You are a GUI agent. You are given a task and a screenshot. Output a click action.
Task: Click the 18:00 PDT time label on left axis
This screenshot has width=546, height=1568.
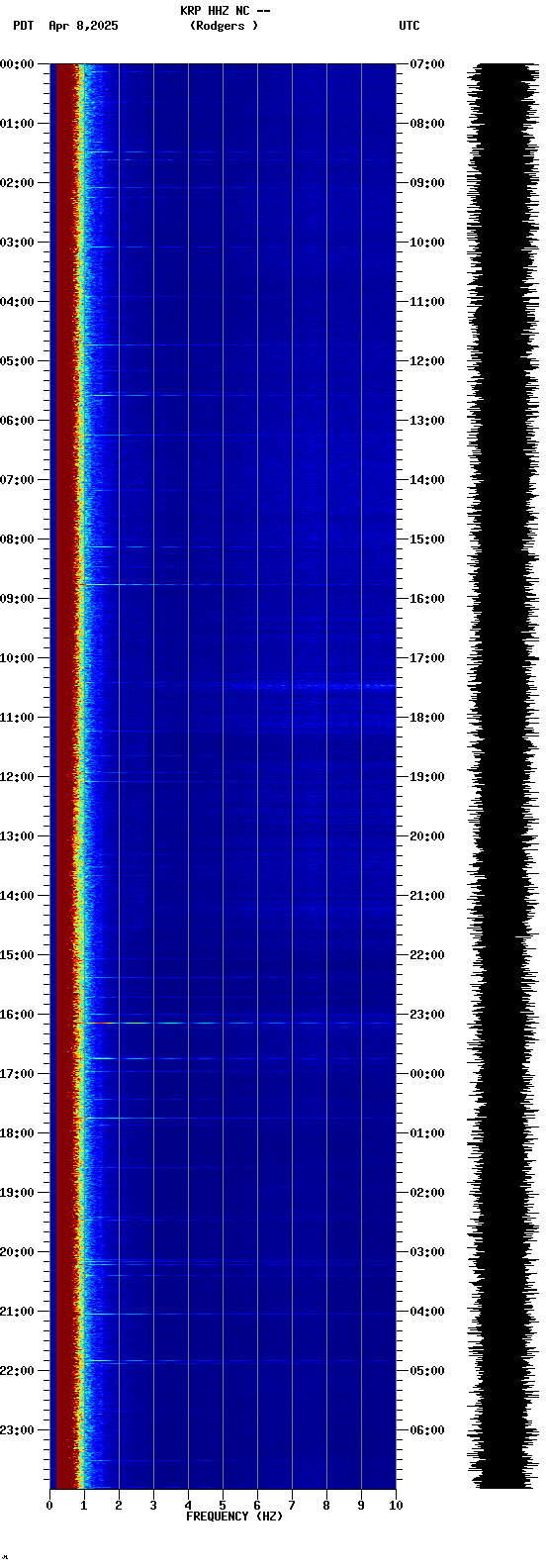tap(18, 1133)
